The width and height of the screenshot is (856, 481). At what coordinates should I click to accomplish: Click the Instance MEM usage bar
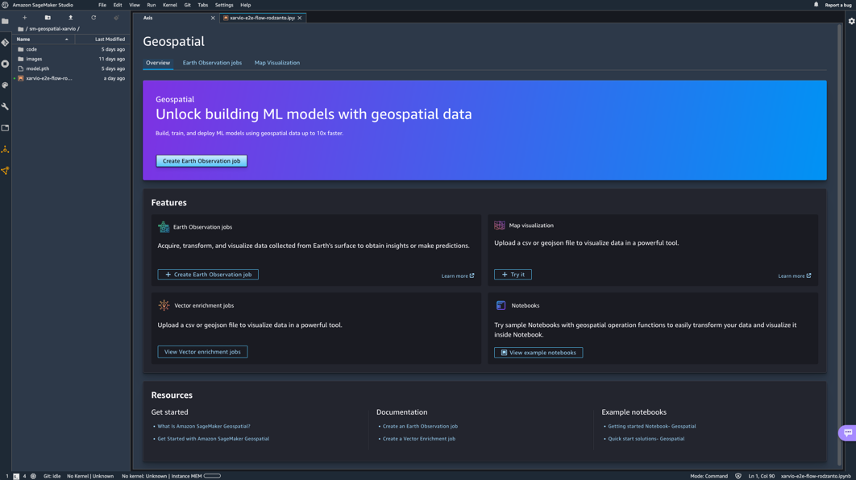[x=212, y=476]
